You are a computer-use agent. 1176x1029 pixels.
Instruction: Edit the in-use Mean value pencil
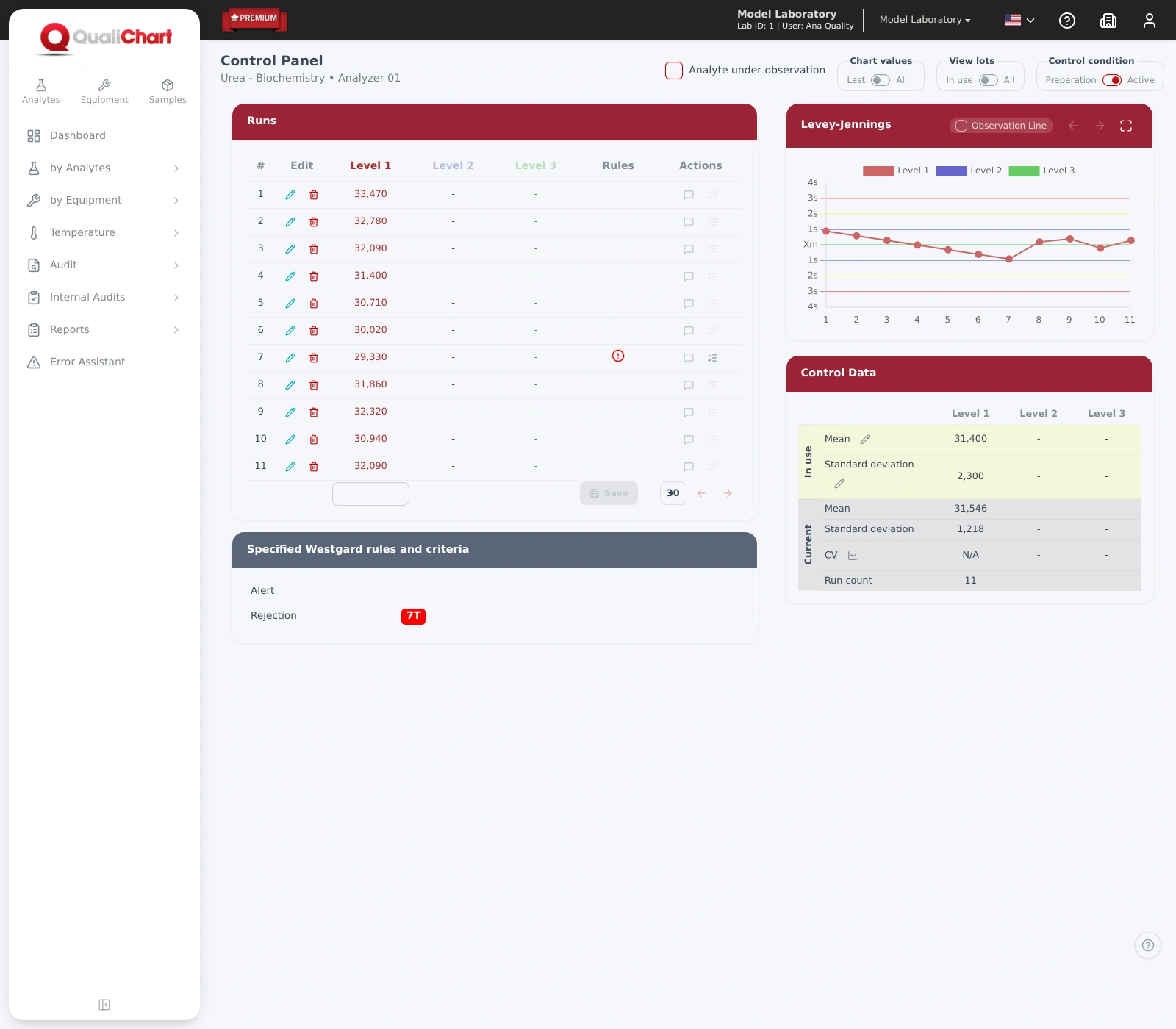[x=865, y=440]
